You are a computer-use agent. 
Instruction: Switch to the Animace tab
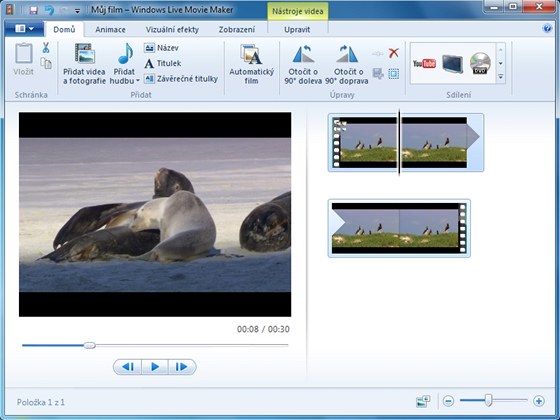tap(110, 30)
